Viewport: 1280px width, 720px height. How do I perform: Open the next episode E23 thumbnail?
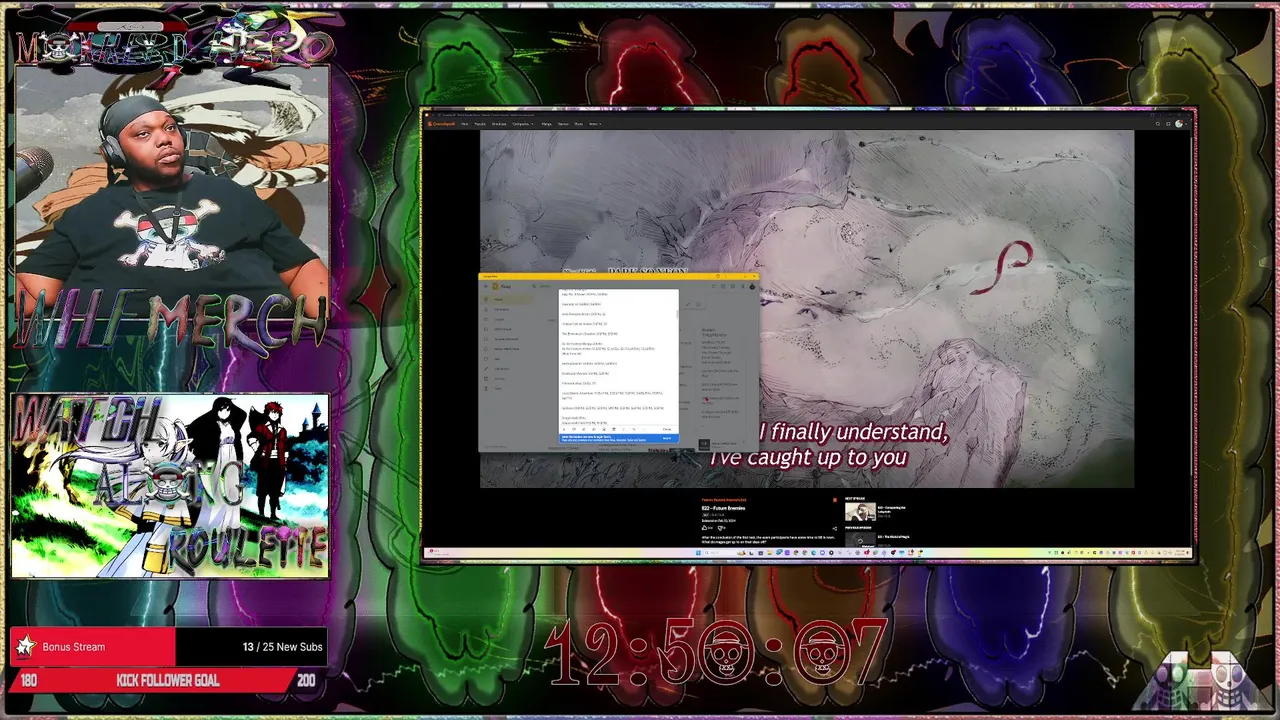860,512
